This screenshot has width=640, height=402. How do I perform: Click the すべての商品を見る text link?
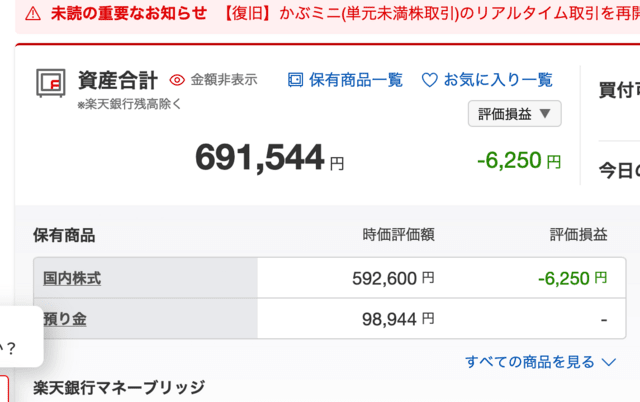point(530,362)
